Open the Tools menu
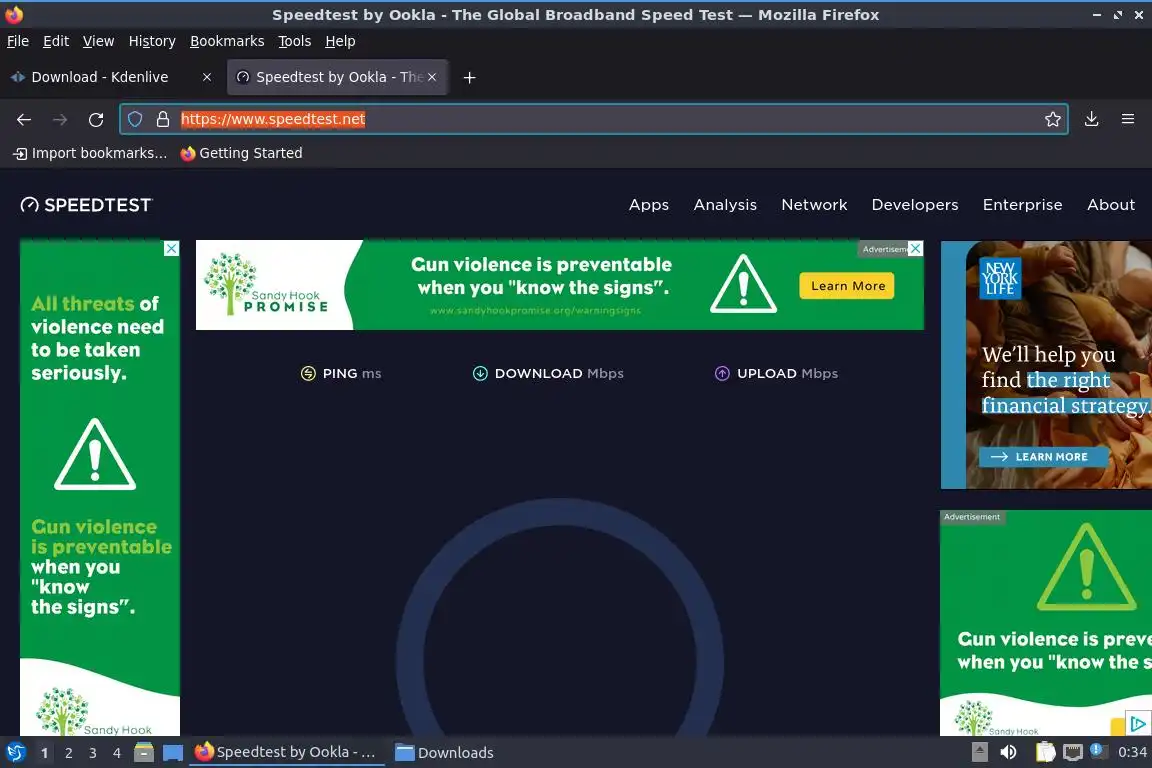This screenshot has height=768, width=1152. point(295,41)
